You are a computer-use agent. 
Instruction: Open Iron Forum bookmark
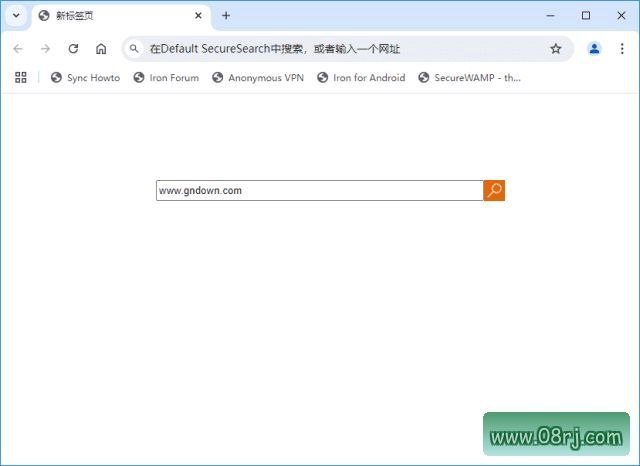(x=166, y=78)
